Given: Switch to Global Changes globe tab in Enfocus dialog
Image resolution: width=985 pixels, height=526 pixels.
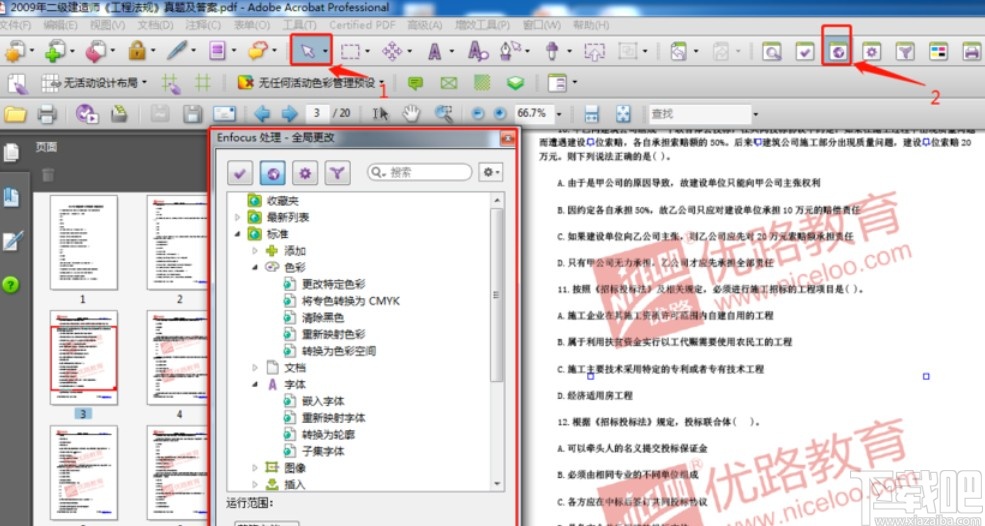Looking at the screenshot, I should (x=272, y=173).
